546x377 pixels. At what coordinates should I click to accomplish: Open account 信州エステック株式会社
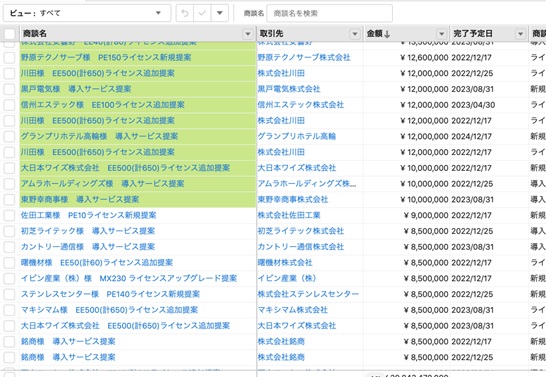click(x=301, y=105)
